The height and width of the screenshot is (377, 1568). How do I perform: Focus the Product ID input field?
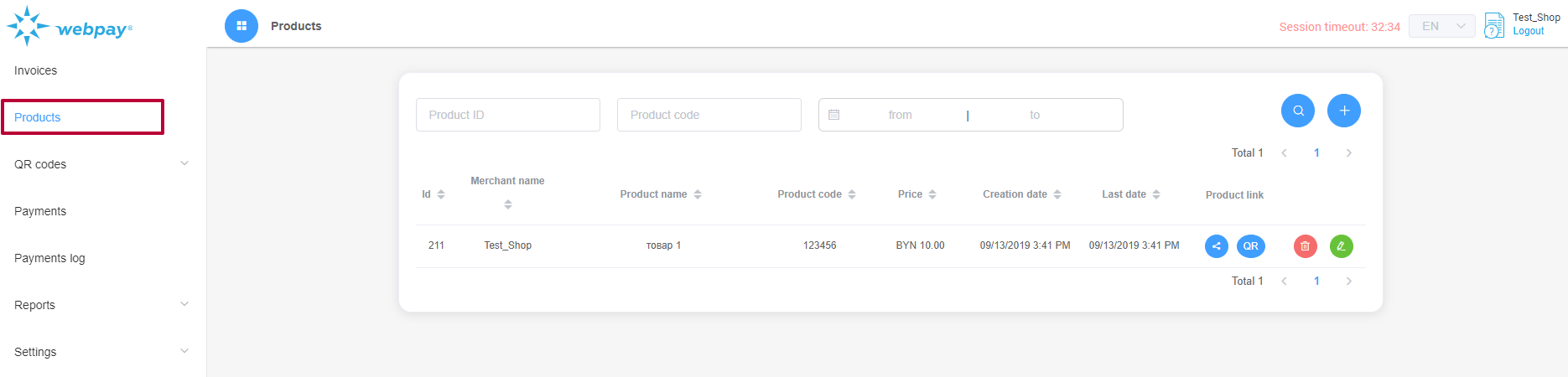pos(507,115)
